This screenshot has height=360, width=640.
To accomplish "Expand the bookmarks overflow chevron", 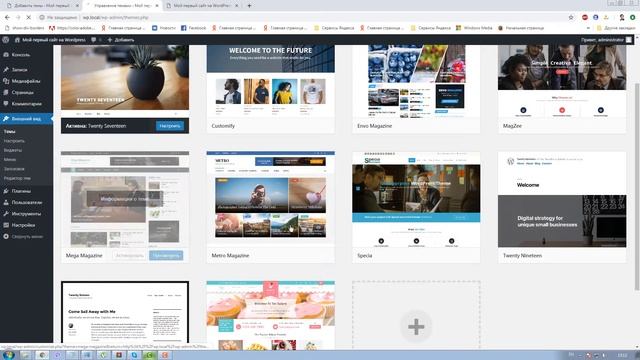I will pyautogui.click(x=588, y=28).
